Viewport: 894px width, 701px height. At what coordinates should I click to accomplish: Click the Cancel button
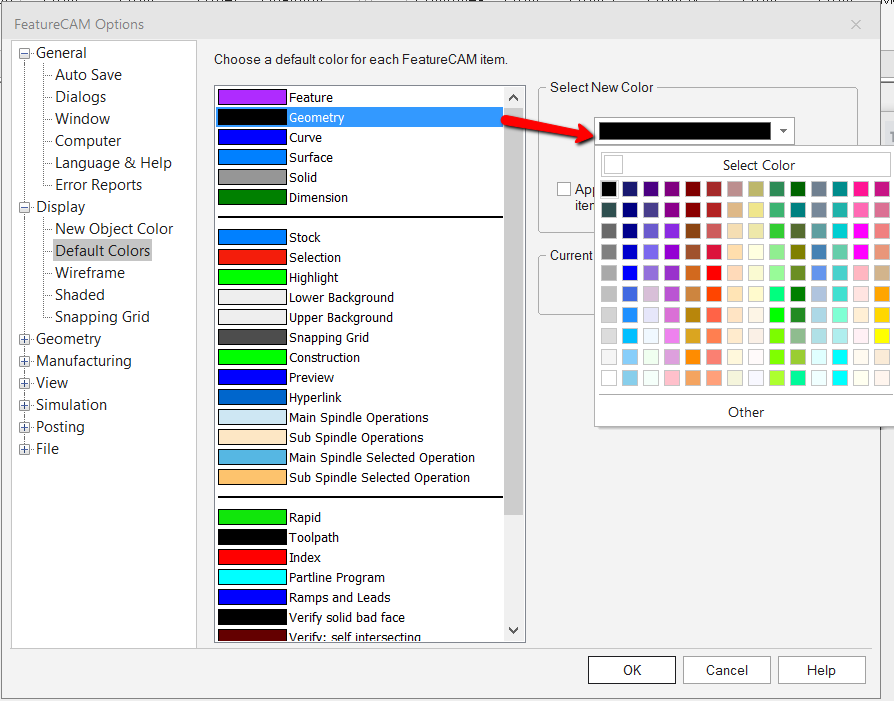pyautogui.click(x=726, y=670)
